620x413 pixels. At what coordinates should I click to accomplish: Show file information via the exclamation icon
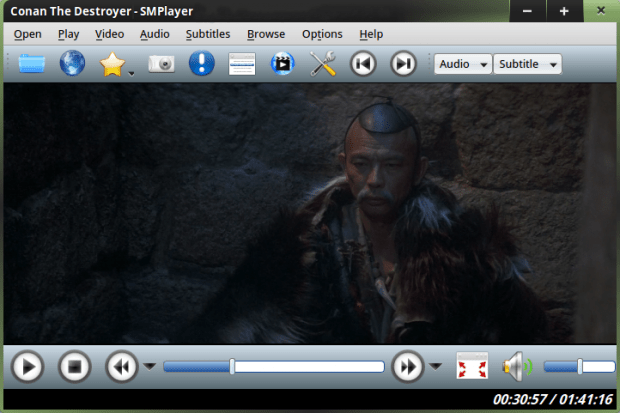pyautogui.click(x=202, y=63)
